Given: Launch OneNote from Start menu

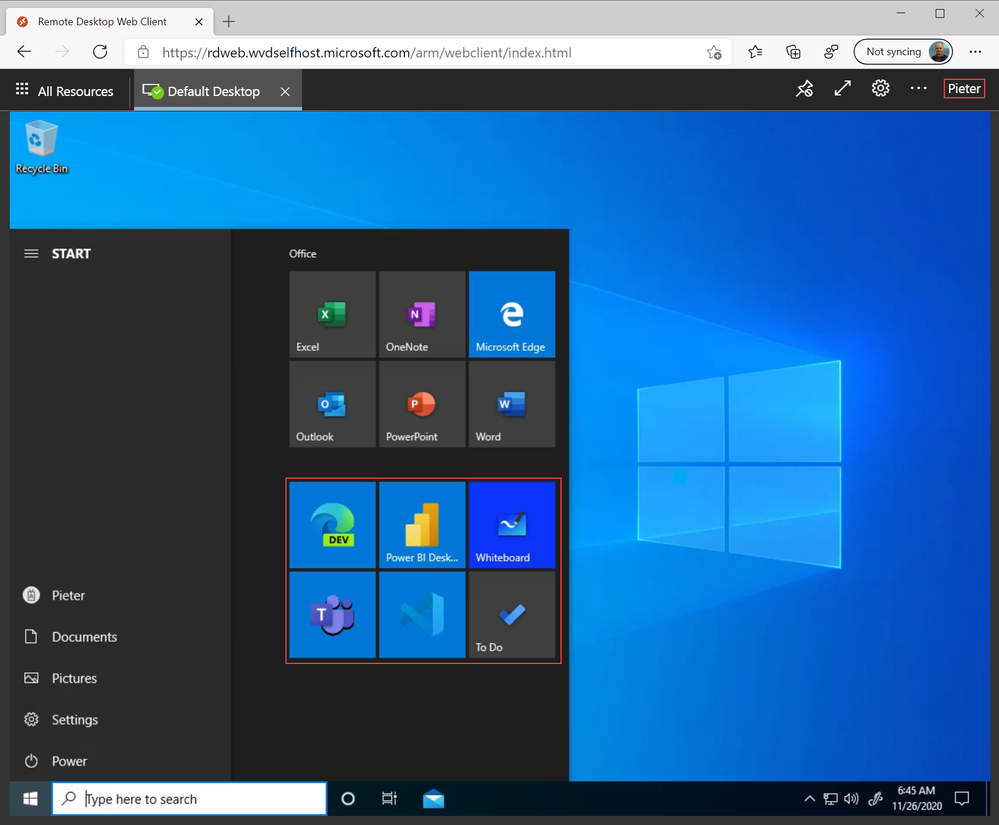Looking at the screenshot, I should click(x=422, y=314).
